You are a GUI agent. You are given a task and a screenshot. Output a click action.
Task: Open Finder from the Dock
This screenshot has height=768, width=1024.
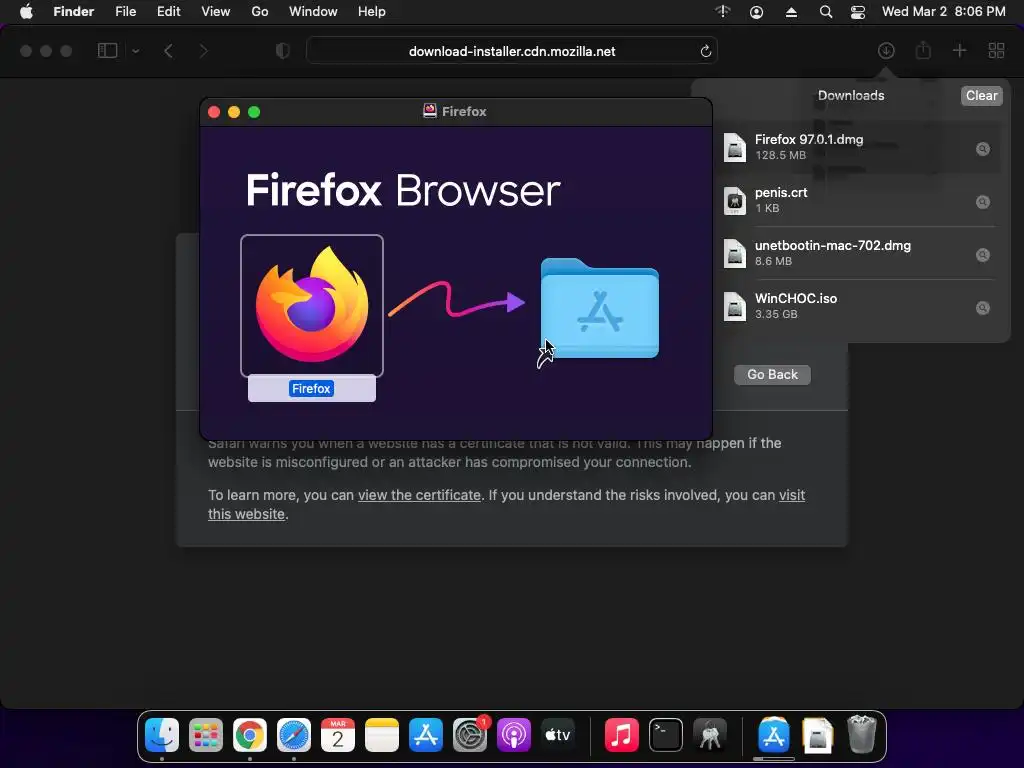162,735
